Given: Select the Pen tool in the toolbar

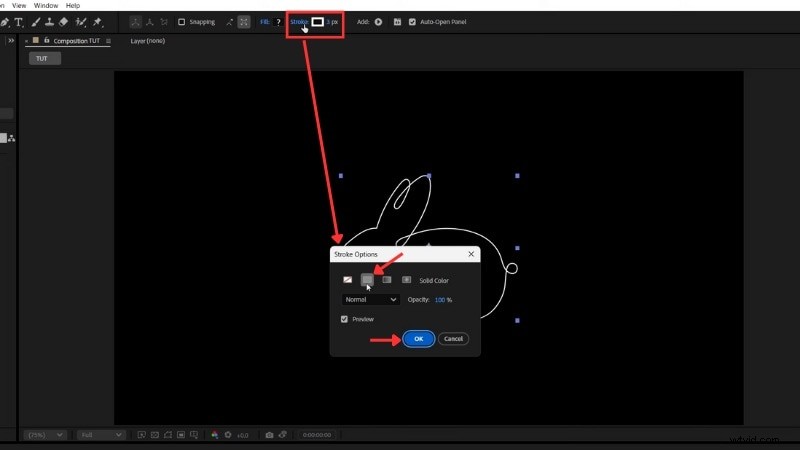Looking at the screenshot, I should tap(4, 22).
